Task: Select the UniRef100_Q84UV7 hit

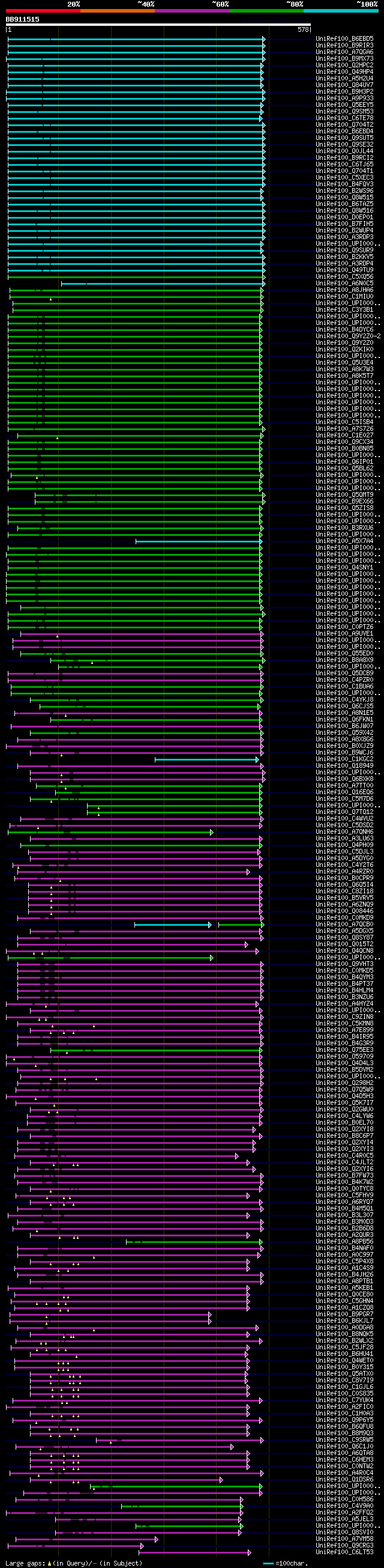Action: point(344,85)
